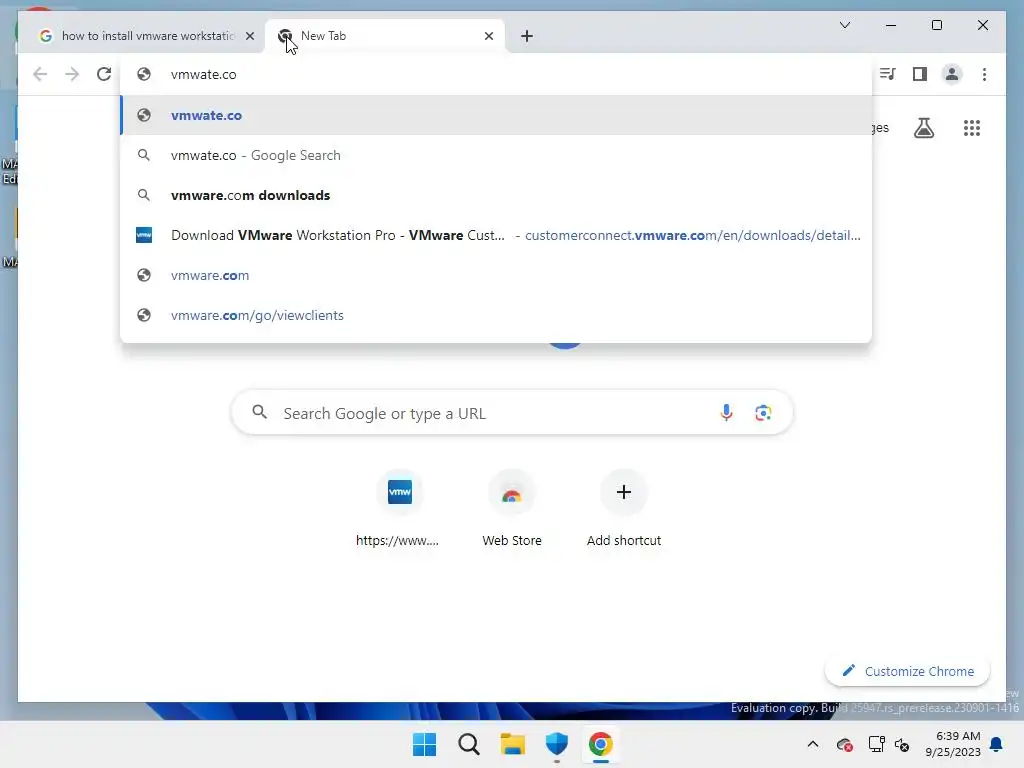Click the Customize Chrome button
The image size is (1024, 768).
coord(907,671)
